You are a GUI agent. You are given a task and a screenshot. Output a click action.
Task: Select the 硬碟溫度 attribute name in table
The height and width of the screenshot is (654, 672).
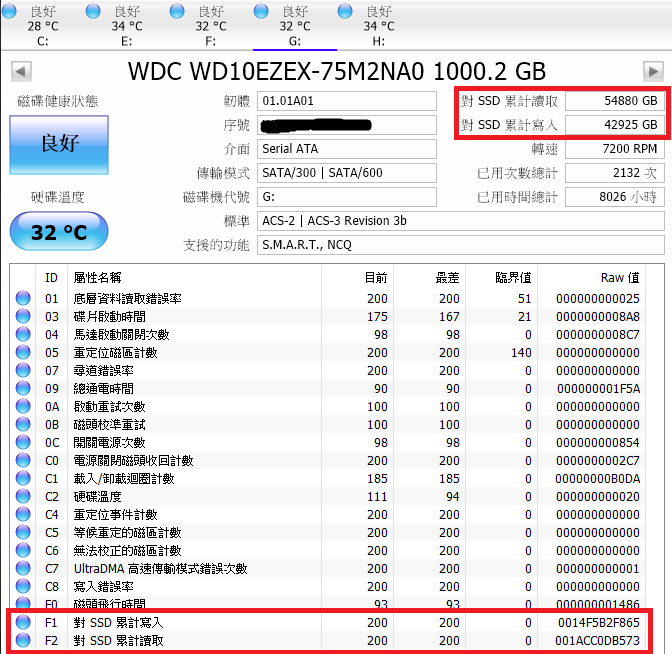(97, 496)
